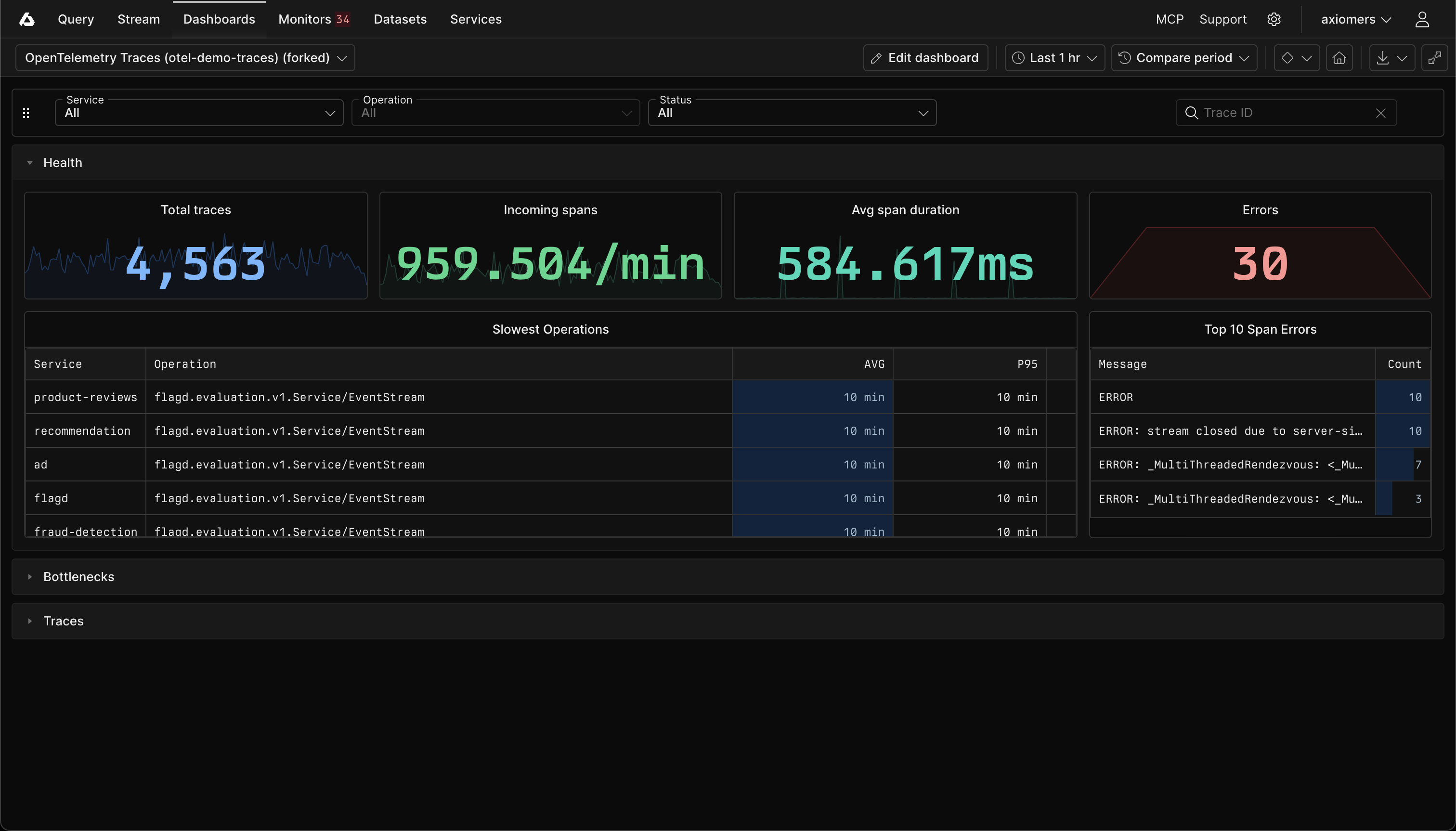Go to the Datasets tab
Image resolution: width=1456 pixels, height=831 pixels.
(x=400, y=19)
